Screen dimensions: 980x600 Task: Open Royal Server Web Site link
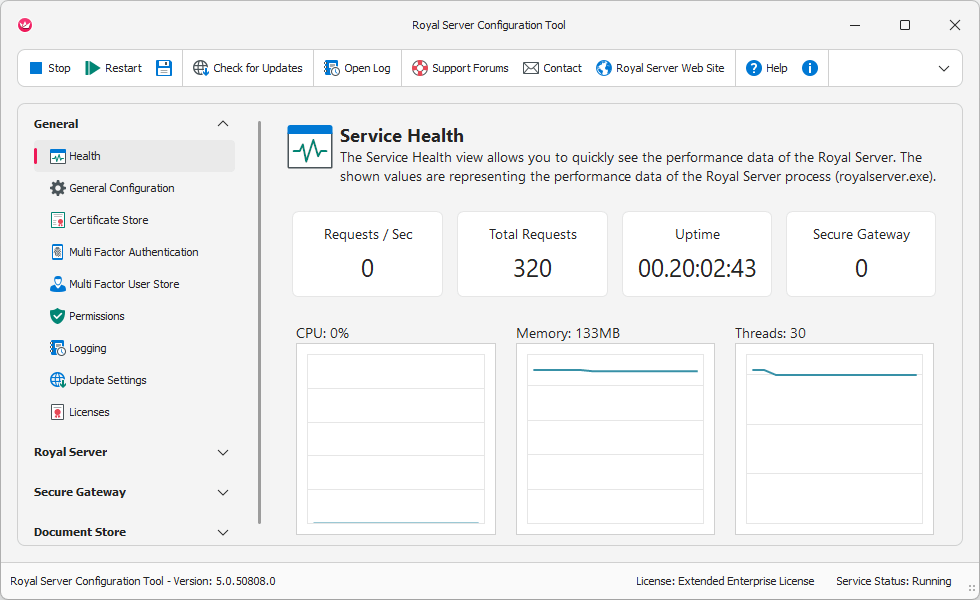pyautogui.click(x=660, y=68)
